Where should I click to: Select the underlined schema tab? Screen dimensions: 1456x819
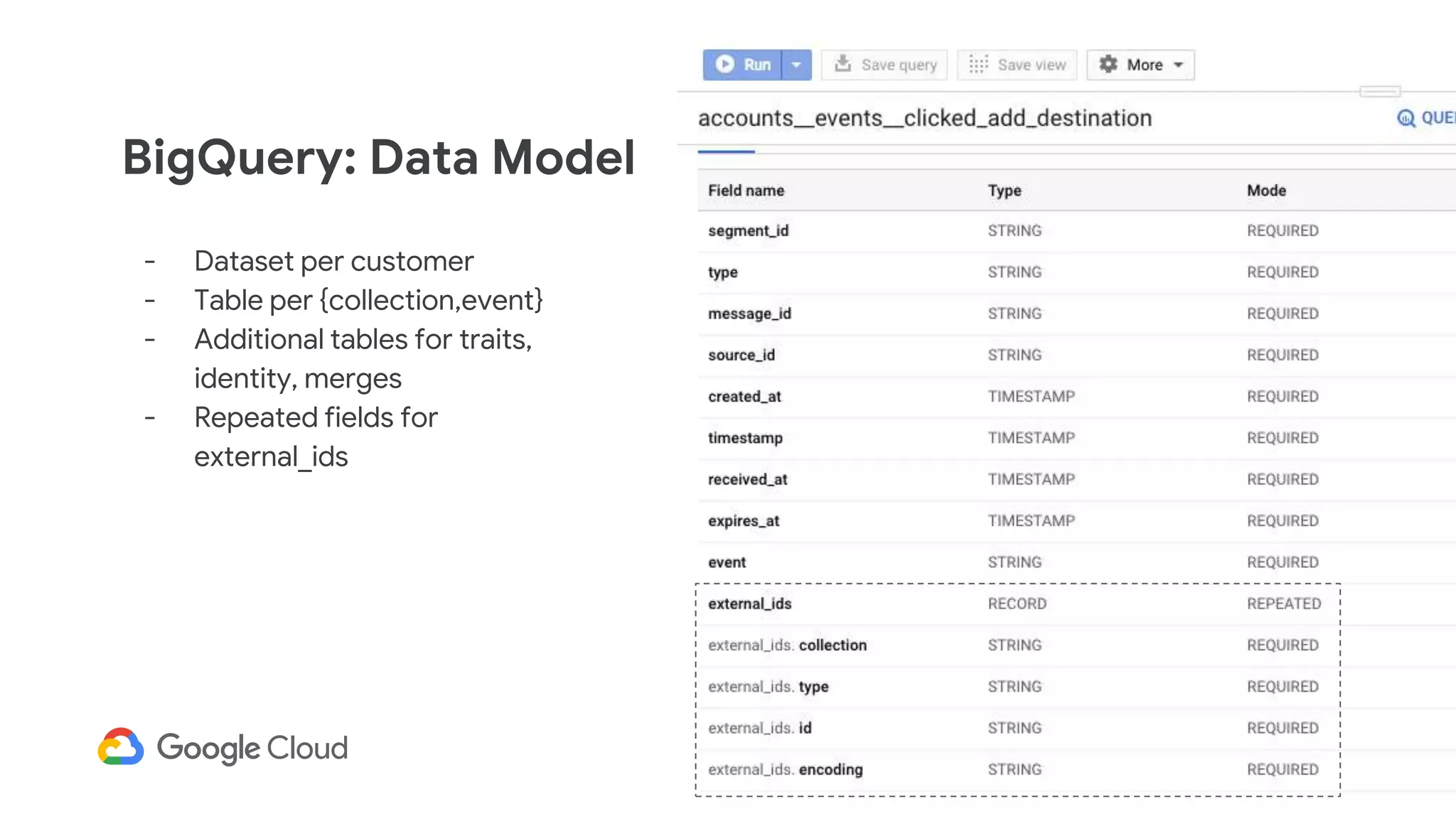click(726, 151)
